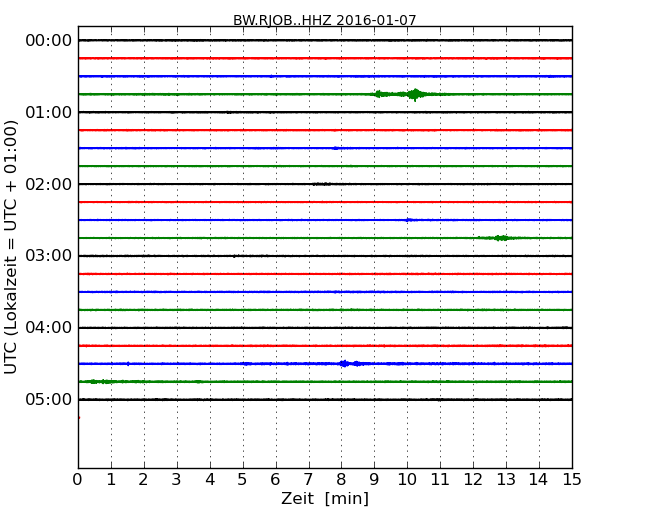650x520 pixels.
Task: Click x-axis tick label 3
Action: 177,480
